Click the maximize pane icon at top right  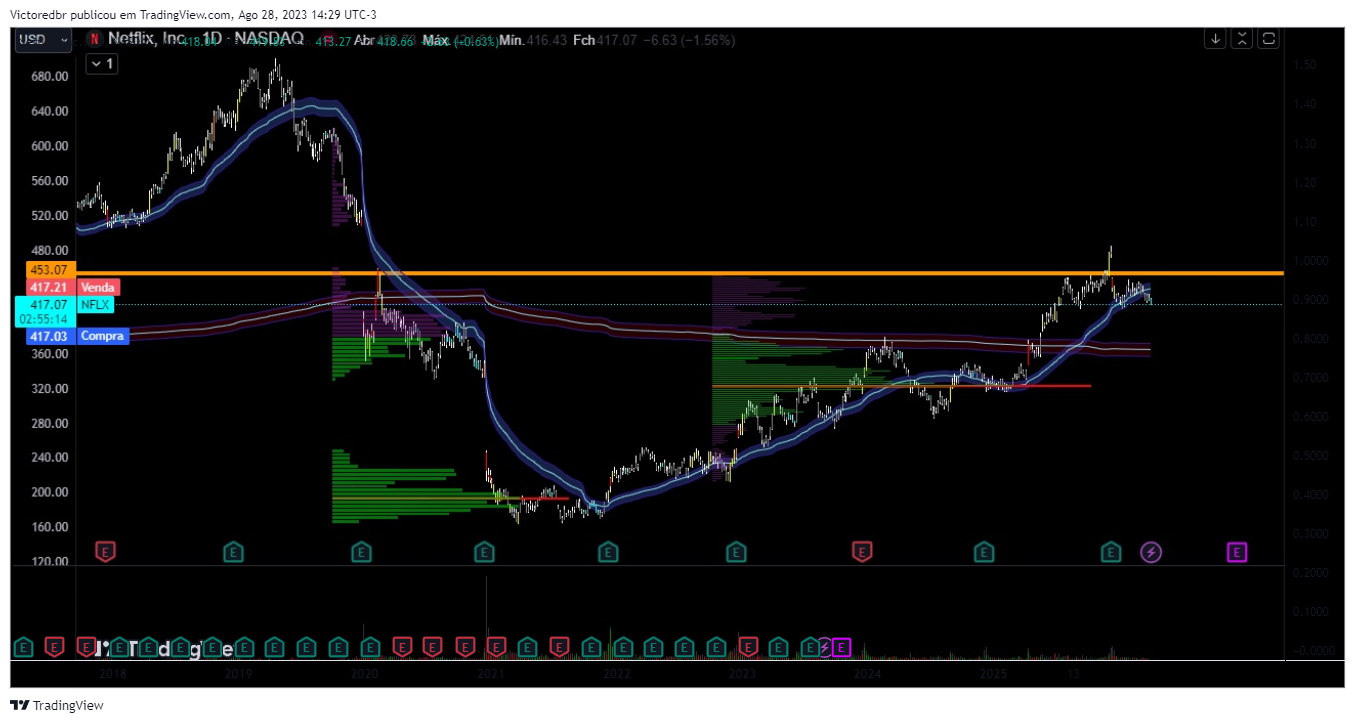(1268, 39)
